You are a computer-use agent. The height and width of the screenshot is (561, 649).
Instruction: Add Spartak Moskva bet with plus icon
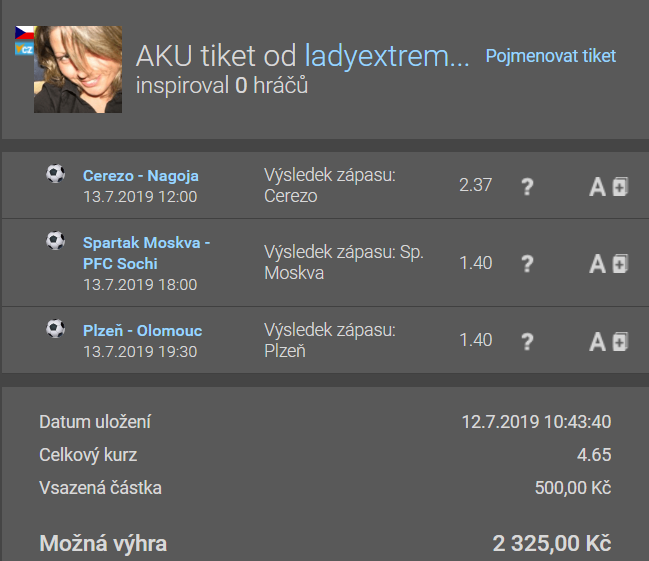point(620,264)
